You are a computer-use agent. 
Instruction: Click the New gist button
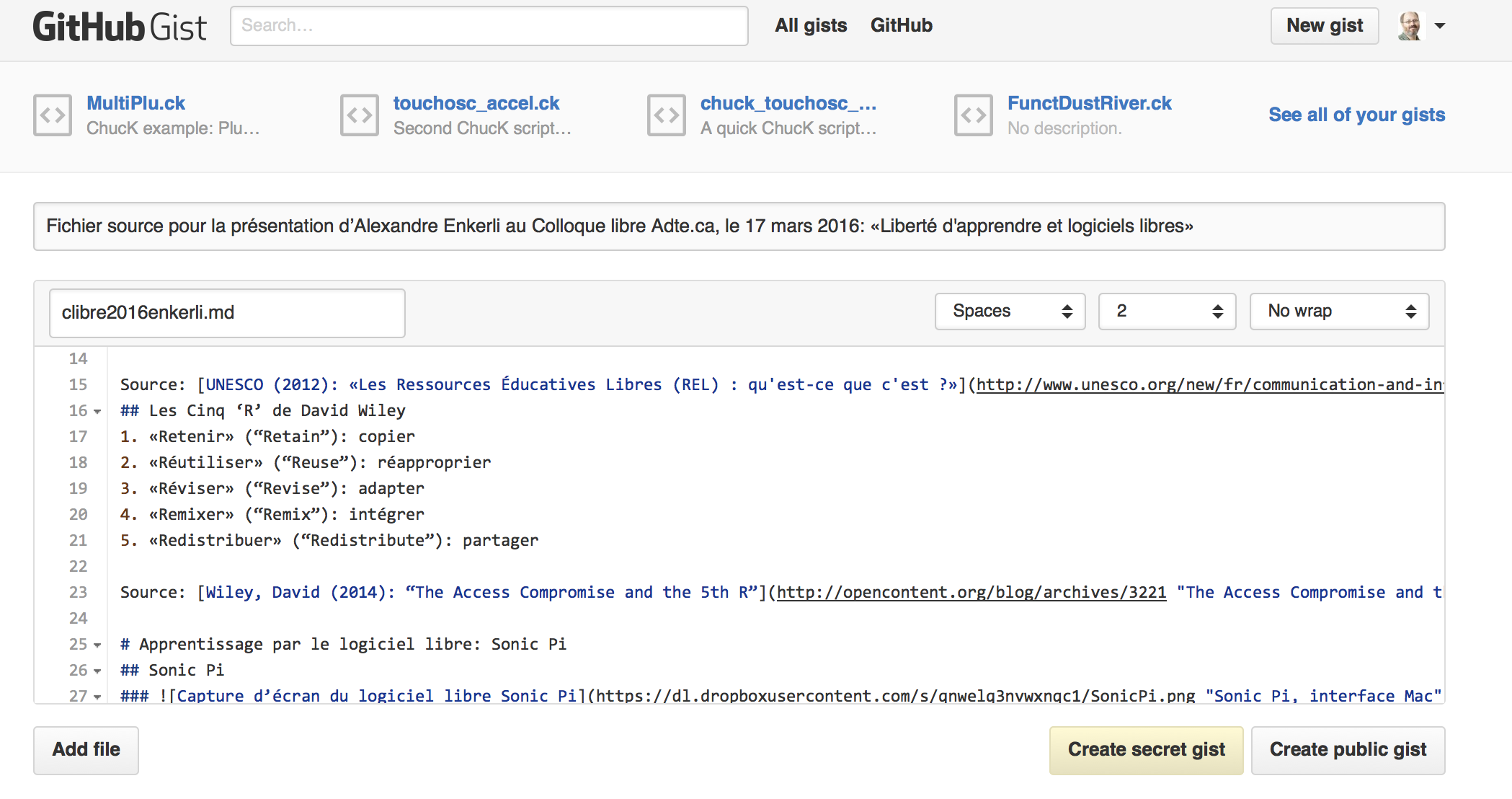point(1325,26)
